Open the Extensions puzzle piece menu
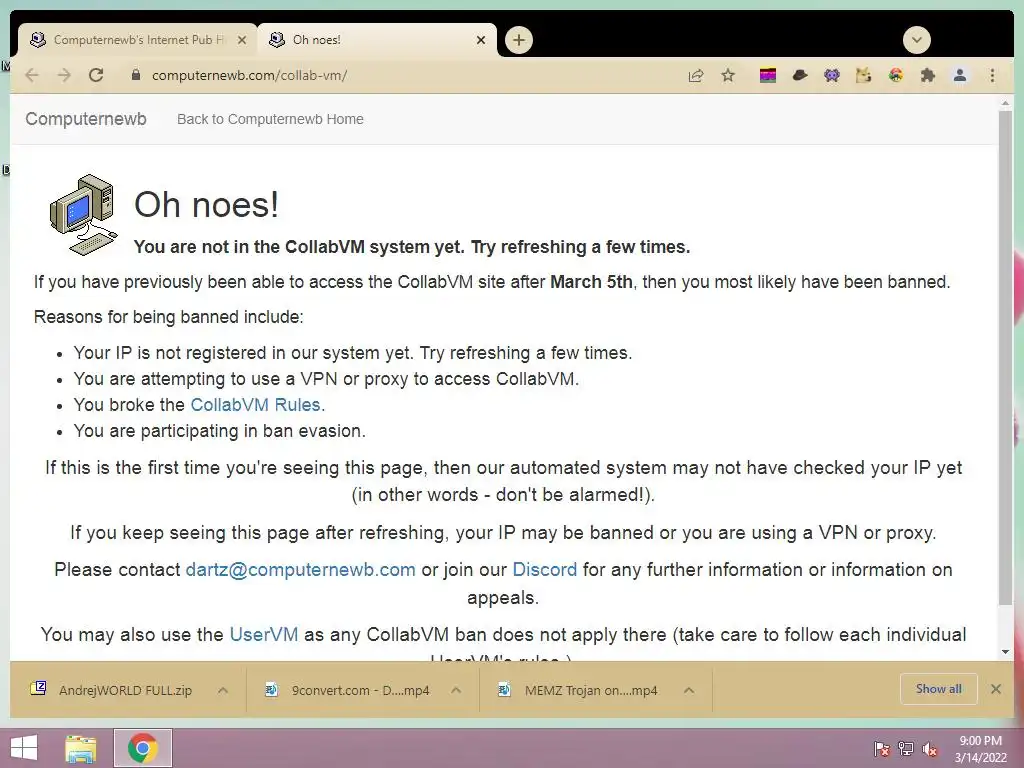Viewport: 1024px width, 768px height. pyautogui.click(x=928, y=76)
